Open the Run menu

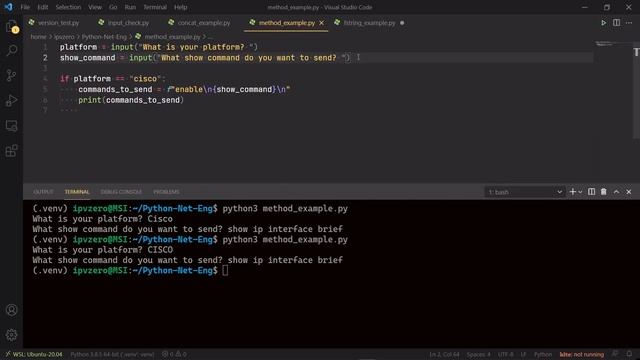tap(130, 7)
